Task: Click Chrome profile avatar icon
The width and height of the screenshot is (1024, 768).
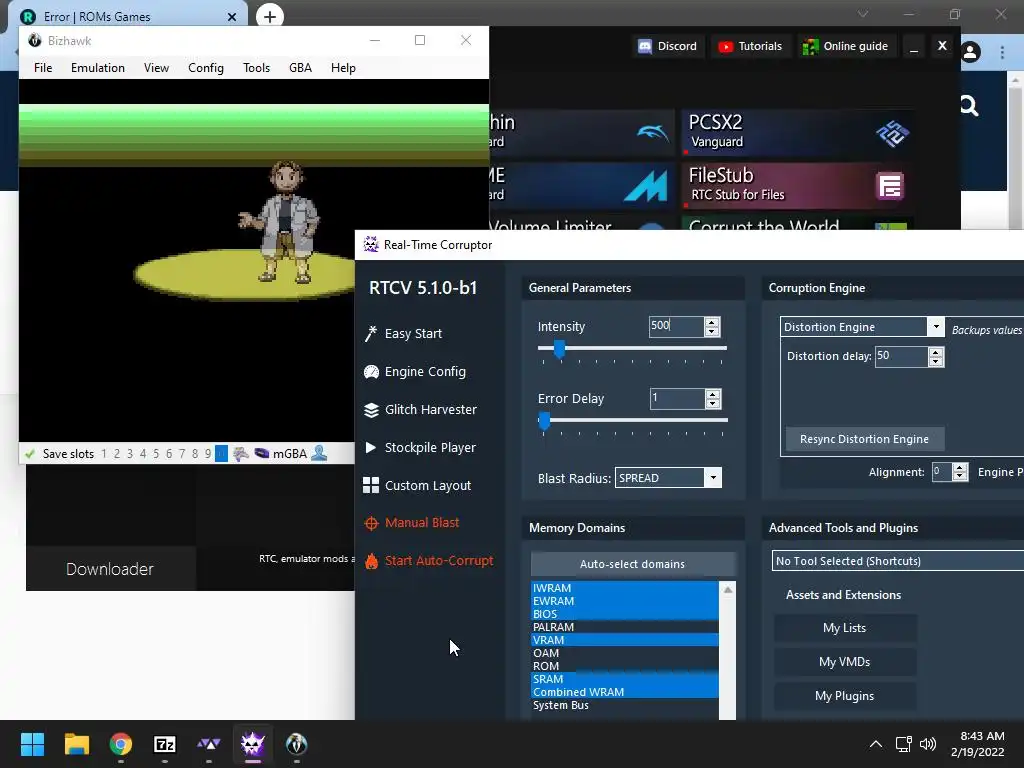Action: pos(970,52)
